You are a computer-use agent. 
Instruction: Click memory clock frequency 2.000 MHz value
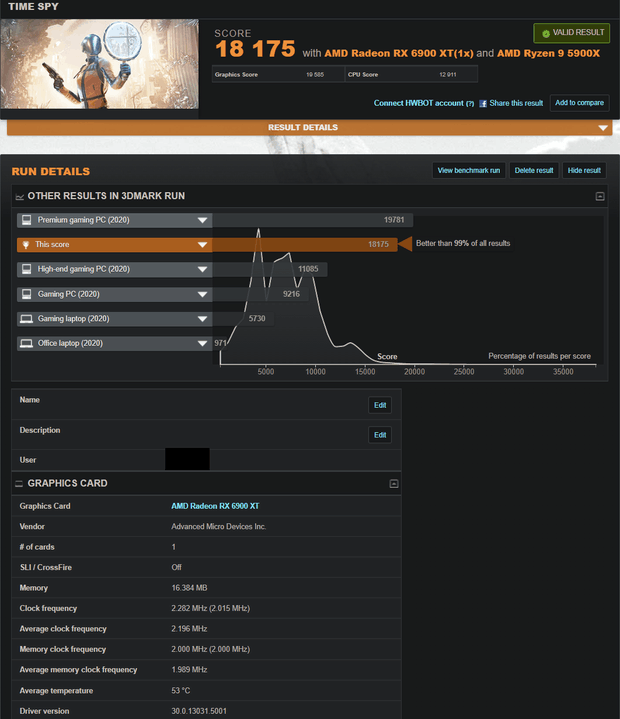(210, 649)
